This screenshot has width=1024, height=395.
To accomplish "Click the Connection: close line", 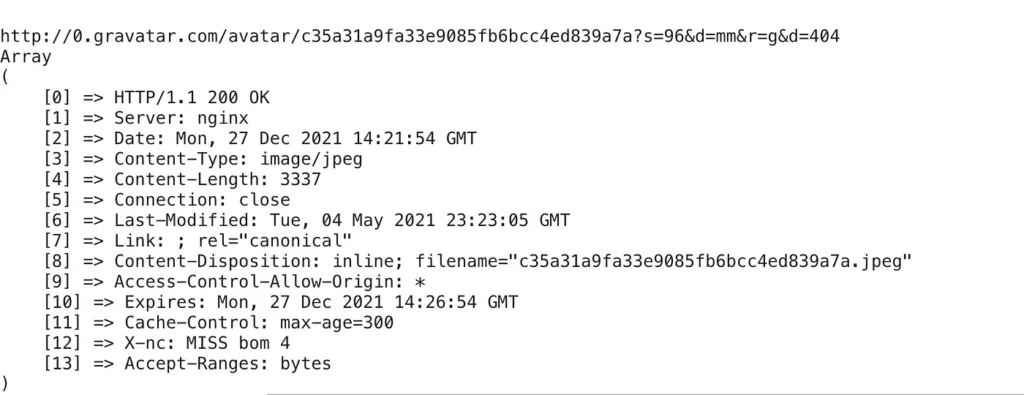I will pyautogui.click(x=167, y=200).
